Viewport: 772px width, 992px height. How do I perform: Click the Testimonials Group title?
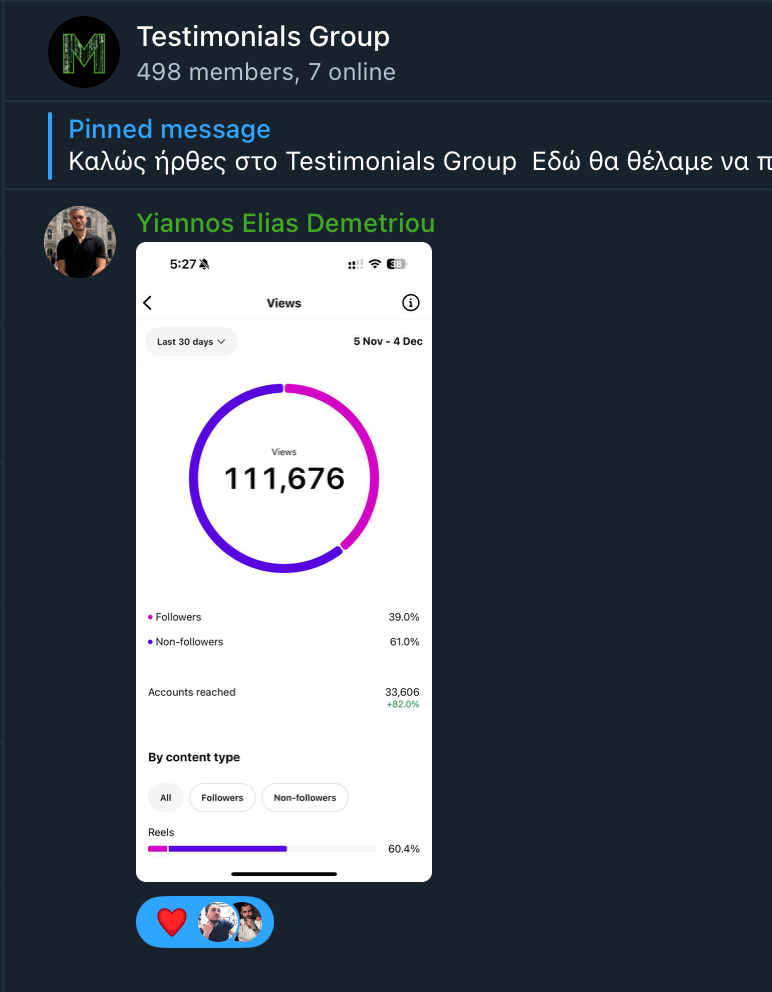pyautogui.click(x=263, y=38)
